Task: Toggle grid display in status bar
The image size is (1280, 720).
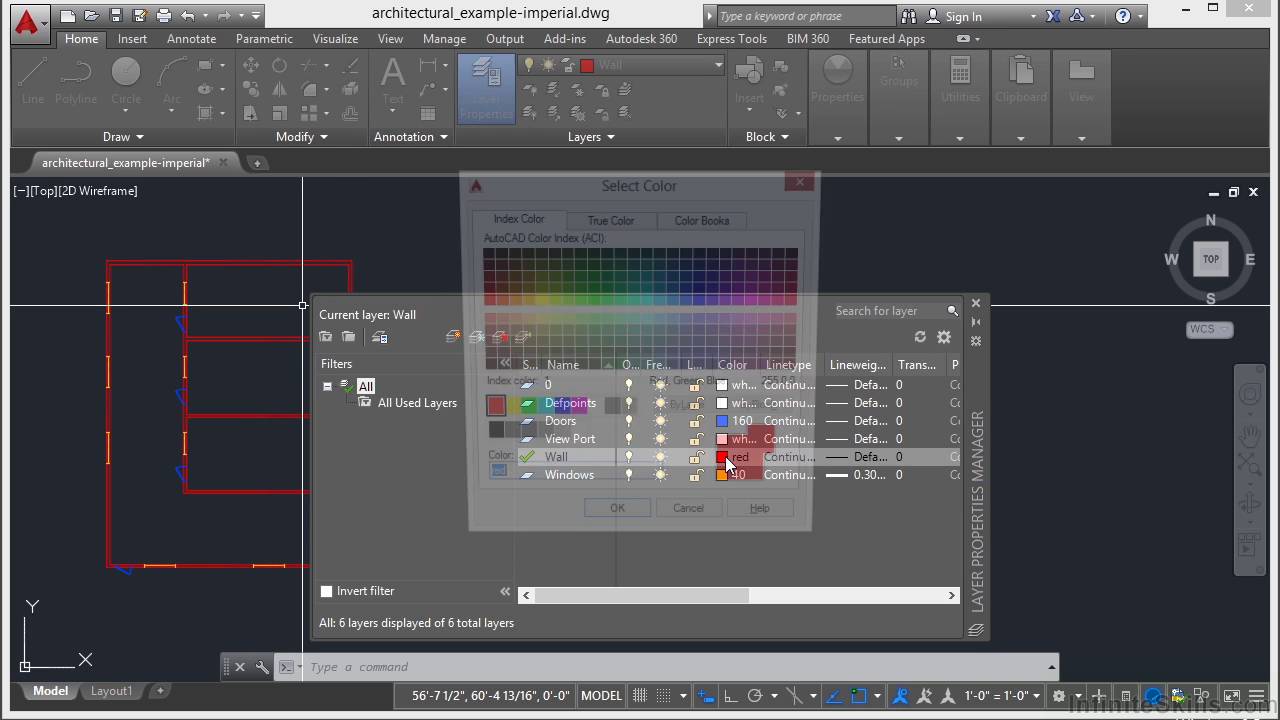Action: coord(640,696)
